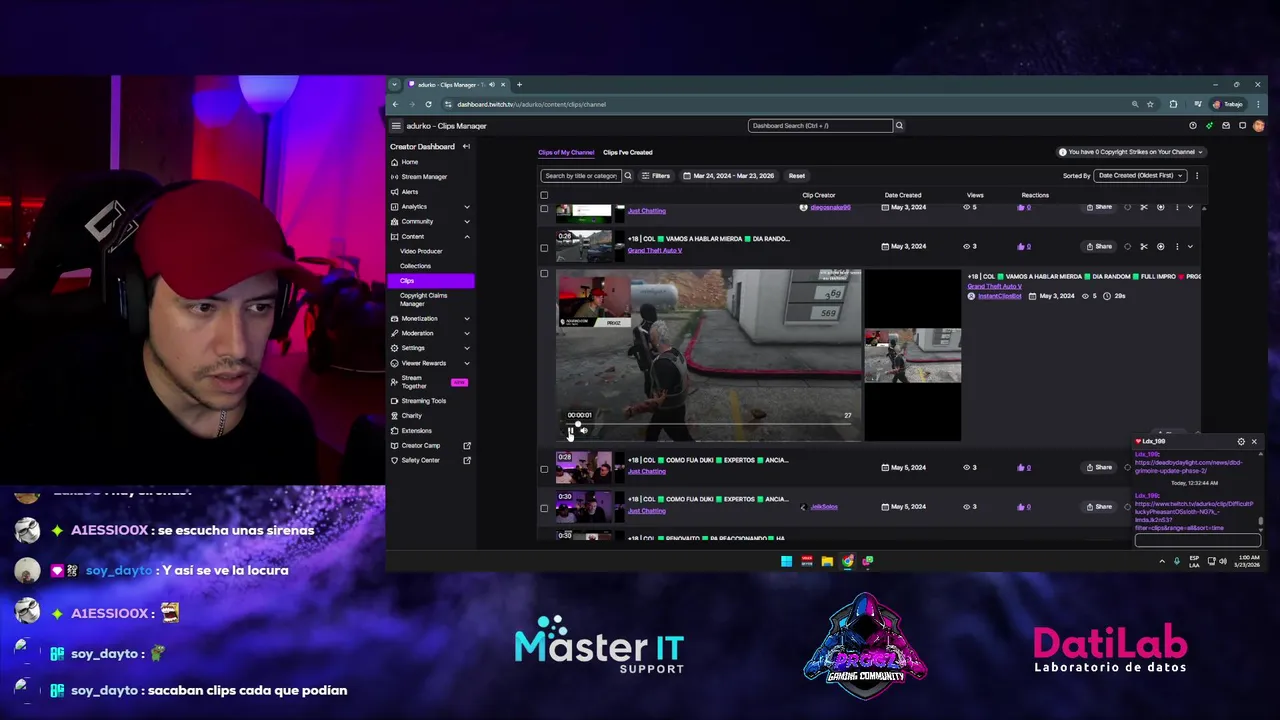Open the whispers chat bubble icon
The image size is (1280, 720).
(x=1242, y=126)
